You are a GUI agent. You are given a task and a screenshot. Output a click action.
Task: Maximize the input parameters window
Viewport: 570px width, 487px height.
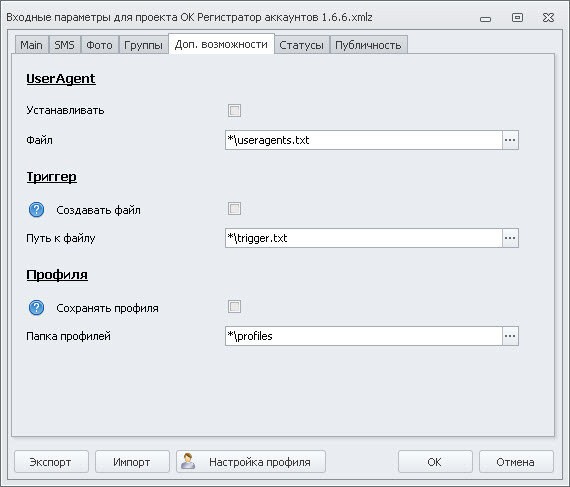click(x=517, y=17)
